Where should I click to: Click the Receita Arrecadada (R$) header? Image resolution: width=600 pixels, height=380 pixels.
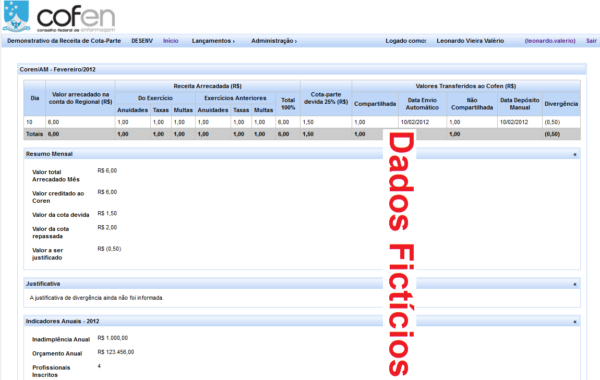point(207,86)
